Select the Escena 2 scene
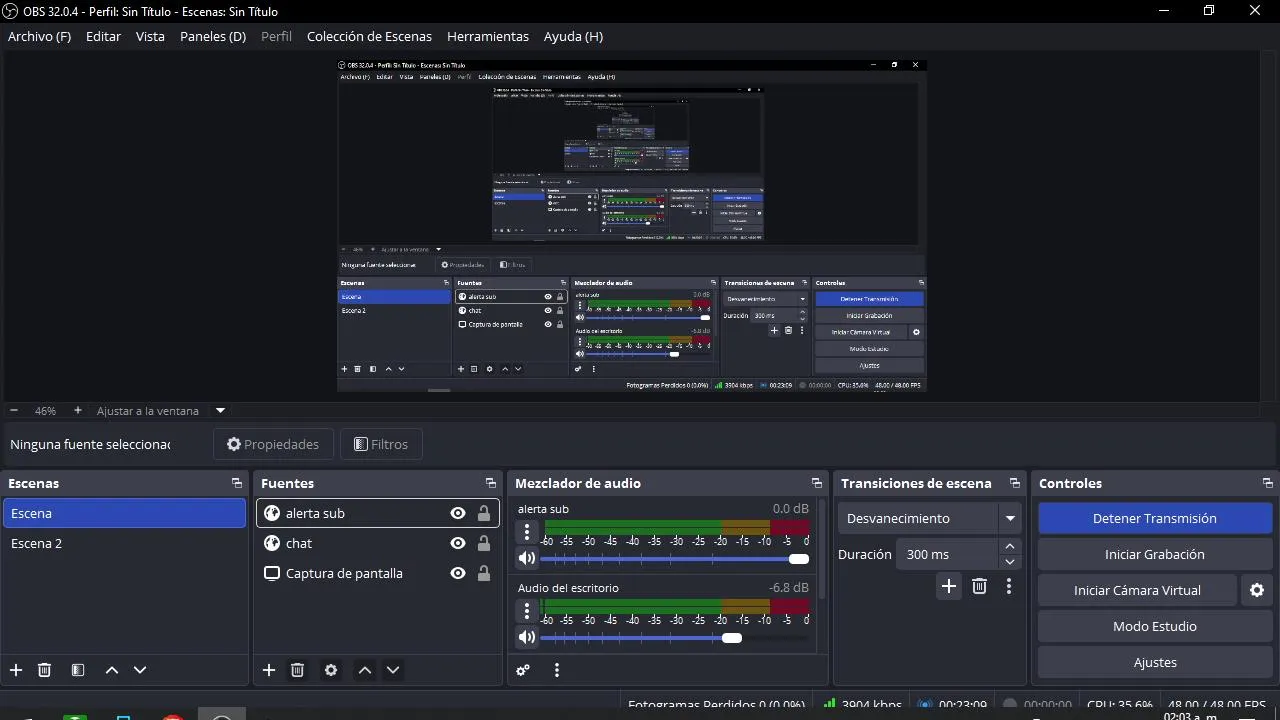The image size is (1280, 720). pyautogui.click(x=124, y=543)
